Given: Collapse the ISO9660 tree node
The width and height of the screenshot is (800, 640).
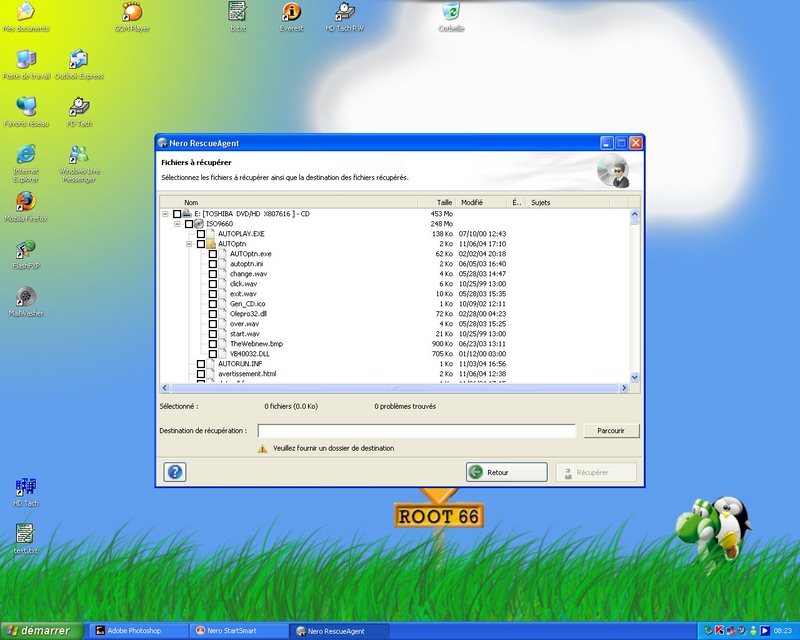Looking at the screenshot, I should pyautogui.click(x=177, y=224).
